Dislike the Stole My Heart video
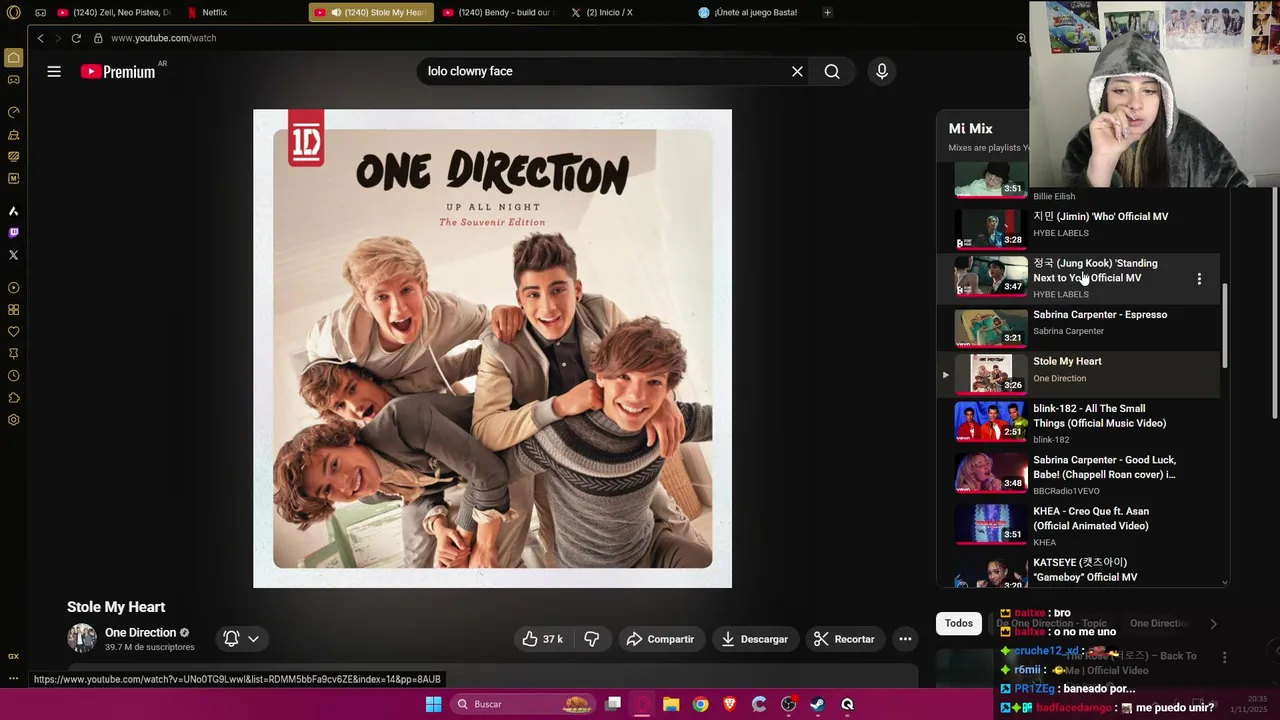This screenshot has width=1280, height=720. (x=592, y=639)
